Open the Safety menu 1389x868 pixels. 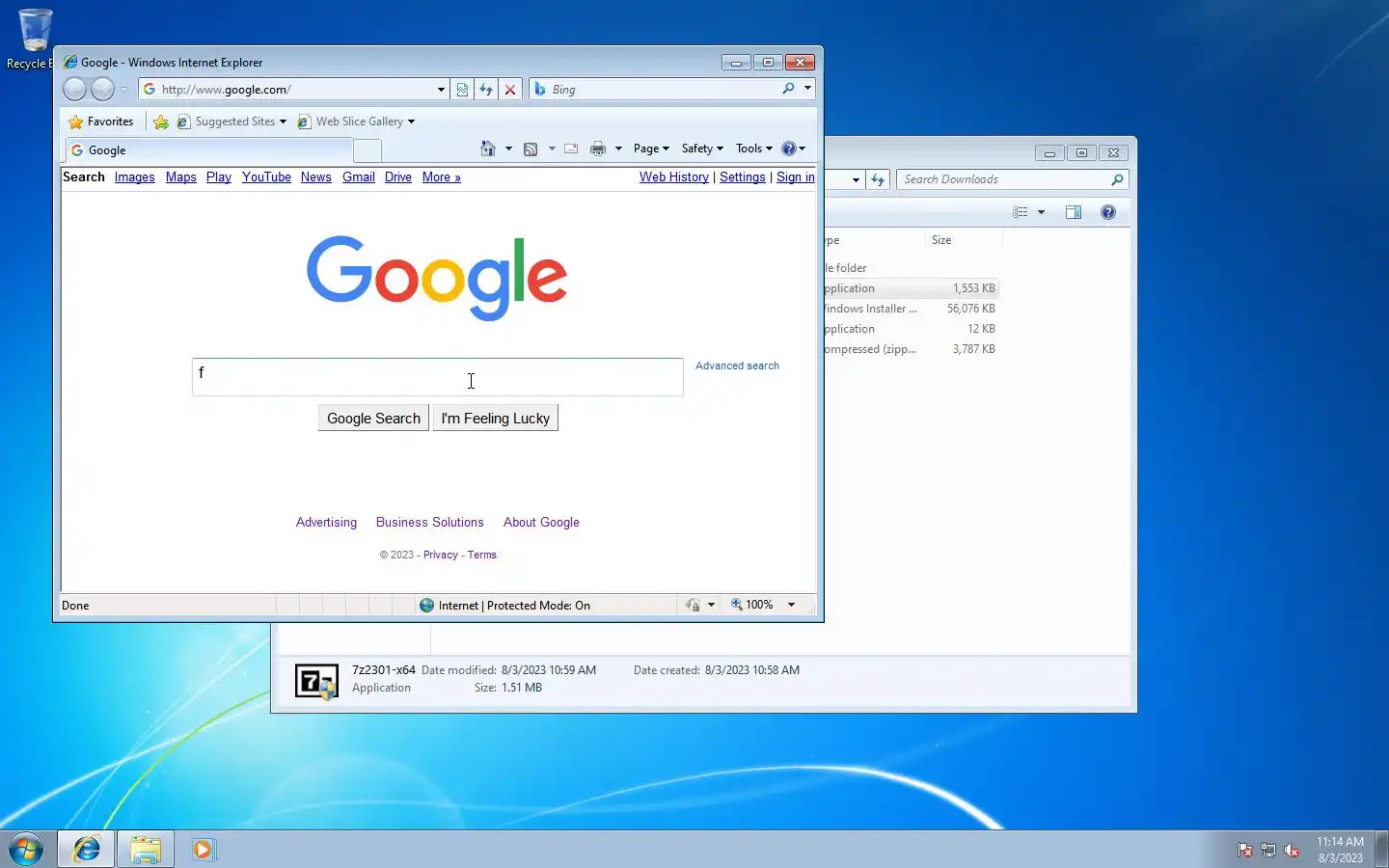pos(702,149)
